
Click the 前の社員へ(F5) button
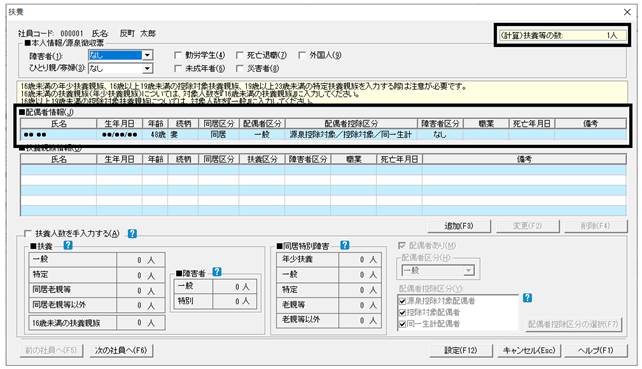pos(51,351)
